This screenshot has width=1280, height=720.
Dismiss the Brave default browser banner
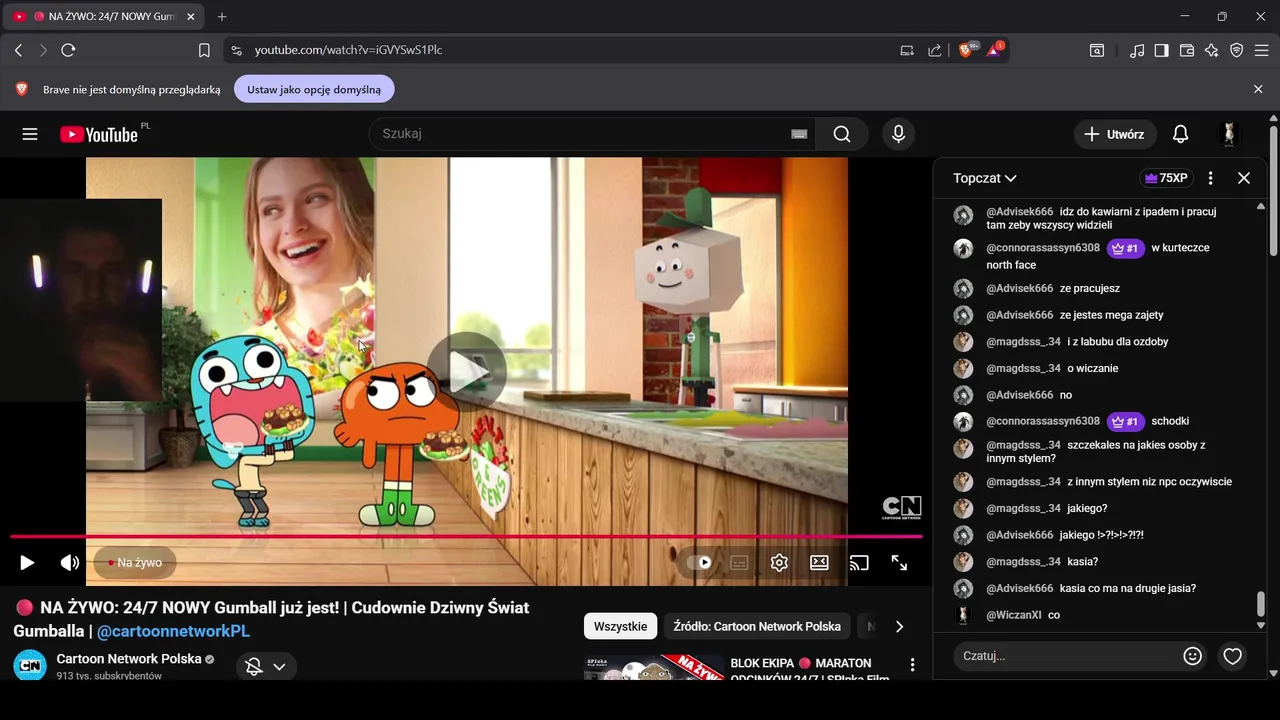click(x=1258, y=89)
